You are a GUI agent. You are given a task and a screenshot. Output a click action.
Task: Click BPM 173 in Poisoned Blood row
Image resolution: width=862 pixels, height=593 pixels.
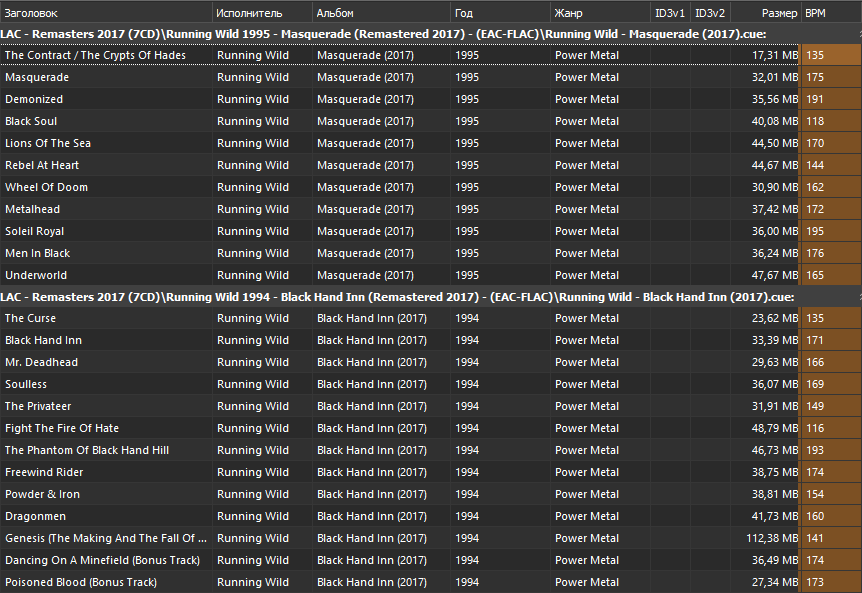click(x=815, y=582)
